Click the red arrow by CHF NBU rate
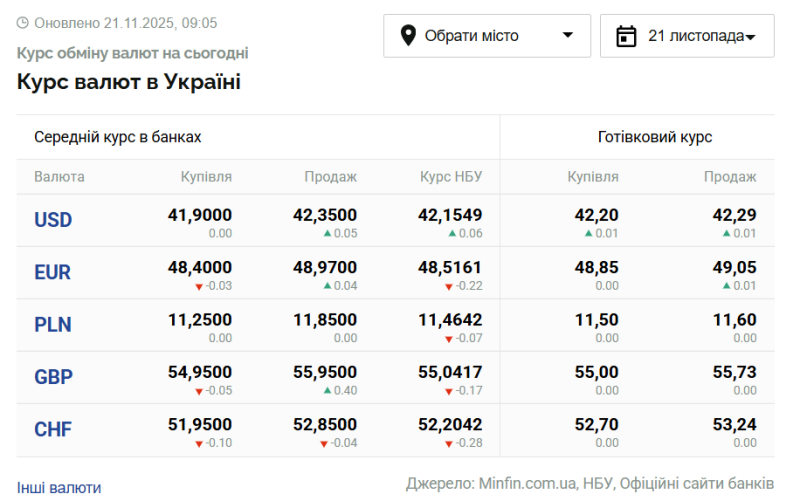This screenshot has width=800, height=501. tap(449, 443)
